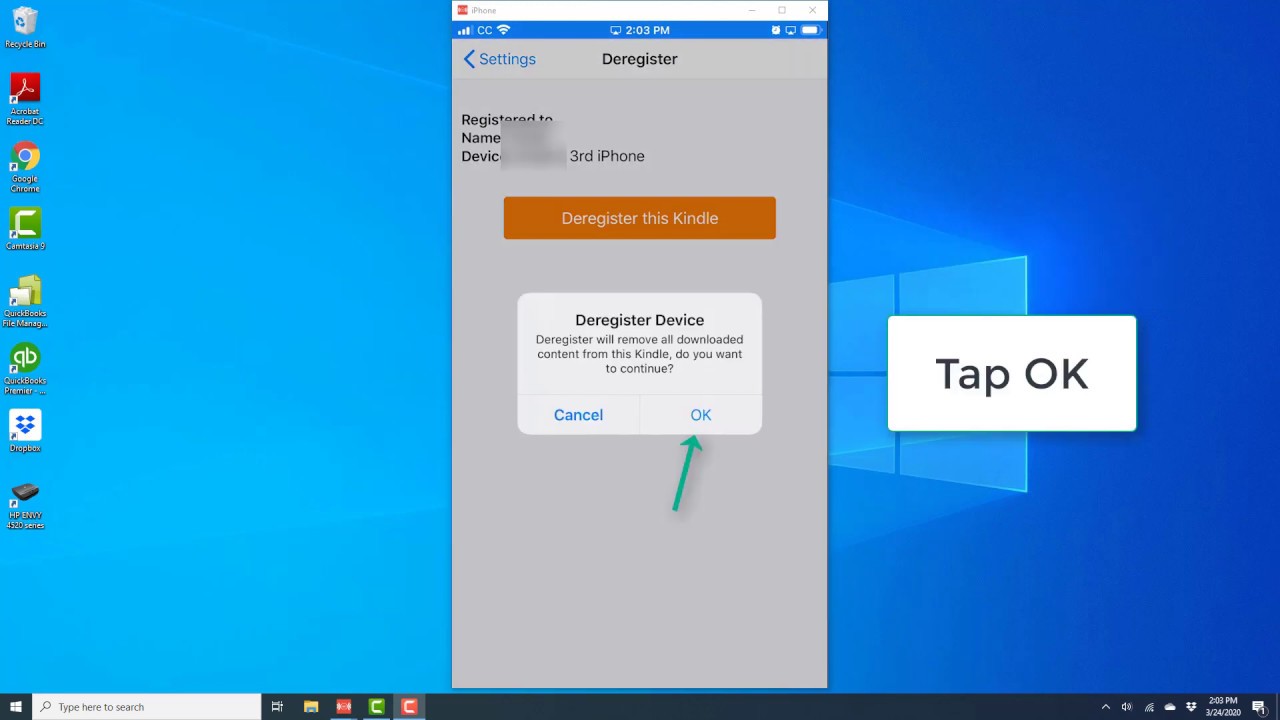
Task: Tap the Deregister this Kindle button
Action: (x=639, y=218)
